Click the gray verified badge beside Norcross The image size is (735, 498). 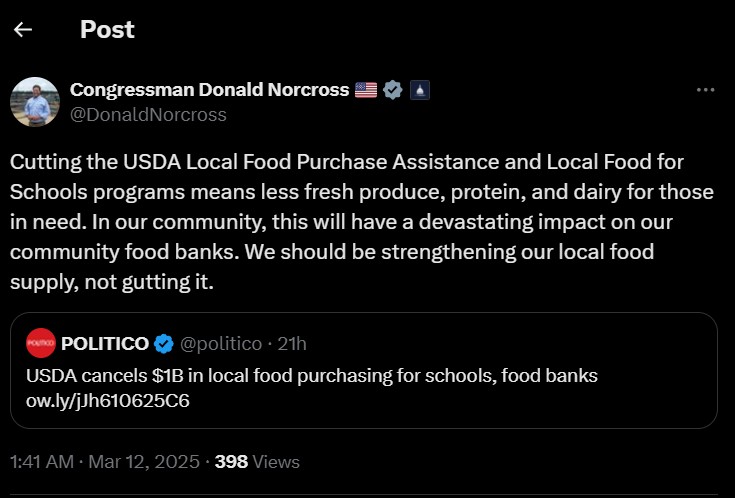pyautogui.click(x=393, y=90)
